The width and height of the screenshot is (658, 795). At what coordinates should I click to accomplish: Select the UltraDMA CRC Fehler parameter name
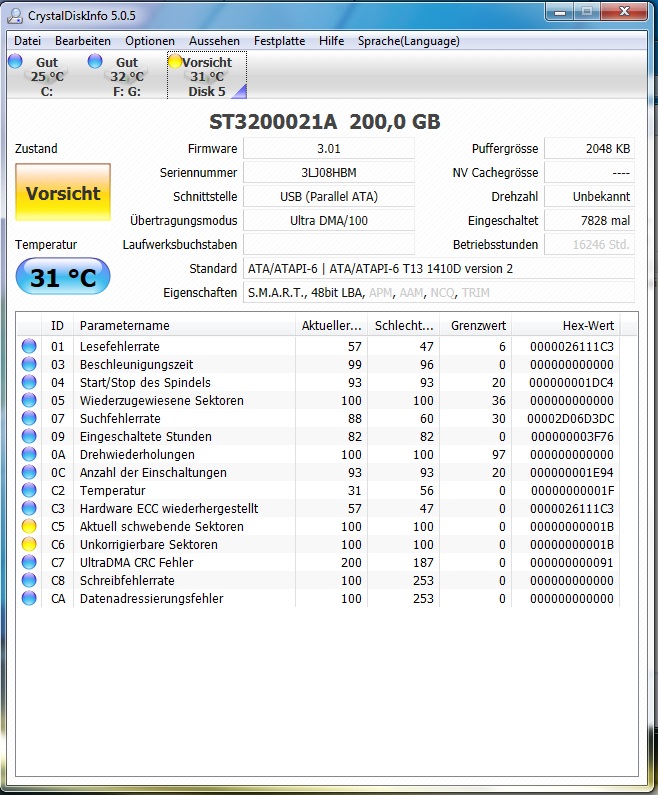[x=136, y=562]
